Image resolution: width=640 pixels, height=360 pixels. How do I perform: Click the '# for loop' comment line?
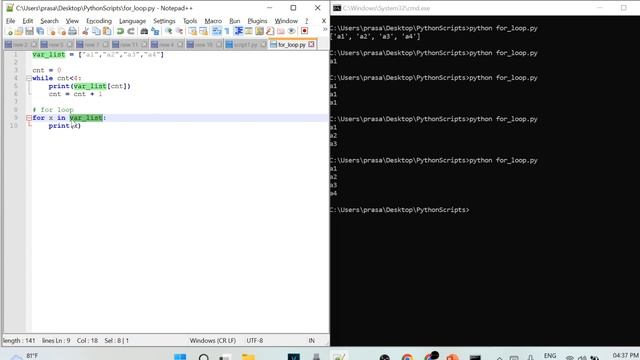pyautogui.click(x=53, y=110)
